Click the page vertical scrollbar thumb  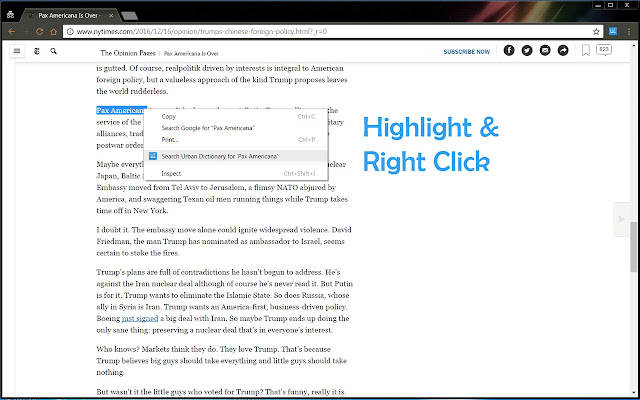(x=633, y=247)
